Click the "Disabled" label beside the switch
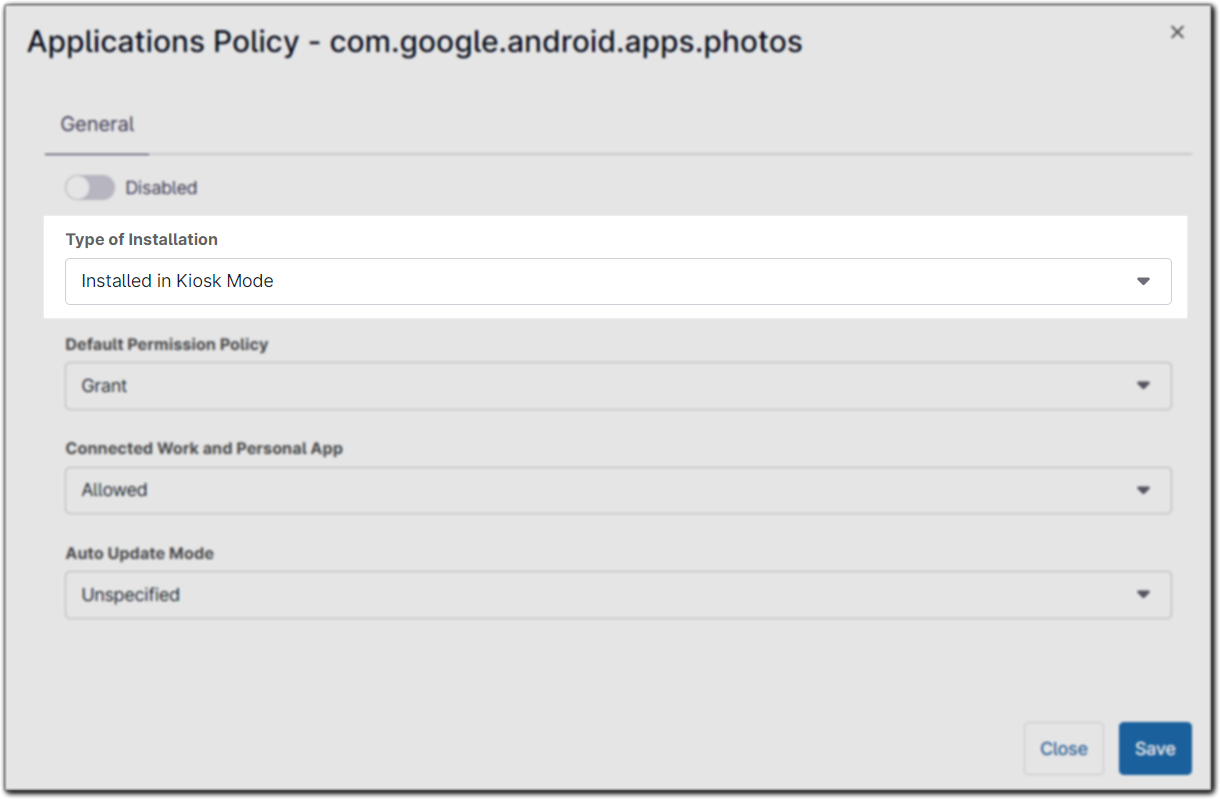Image resolution: width=1220 pixels, height=799 pixels. (161, 188)
